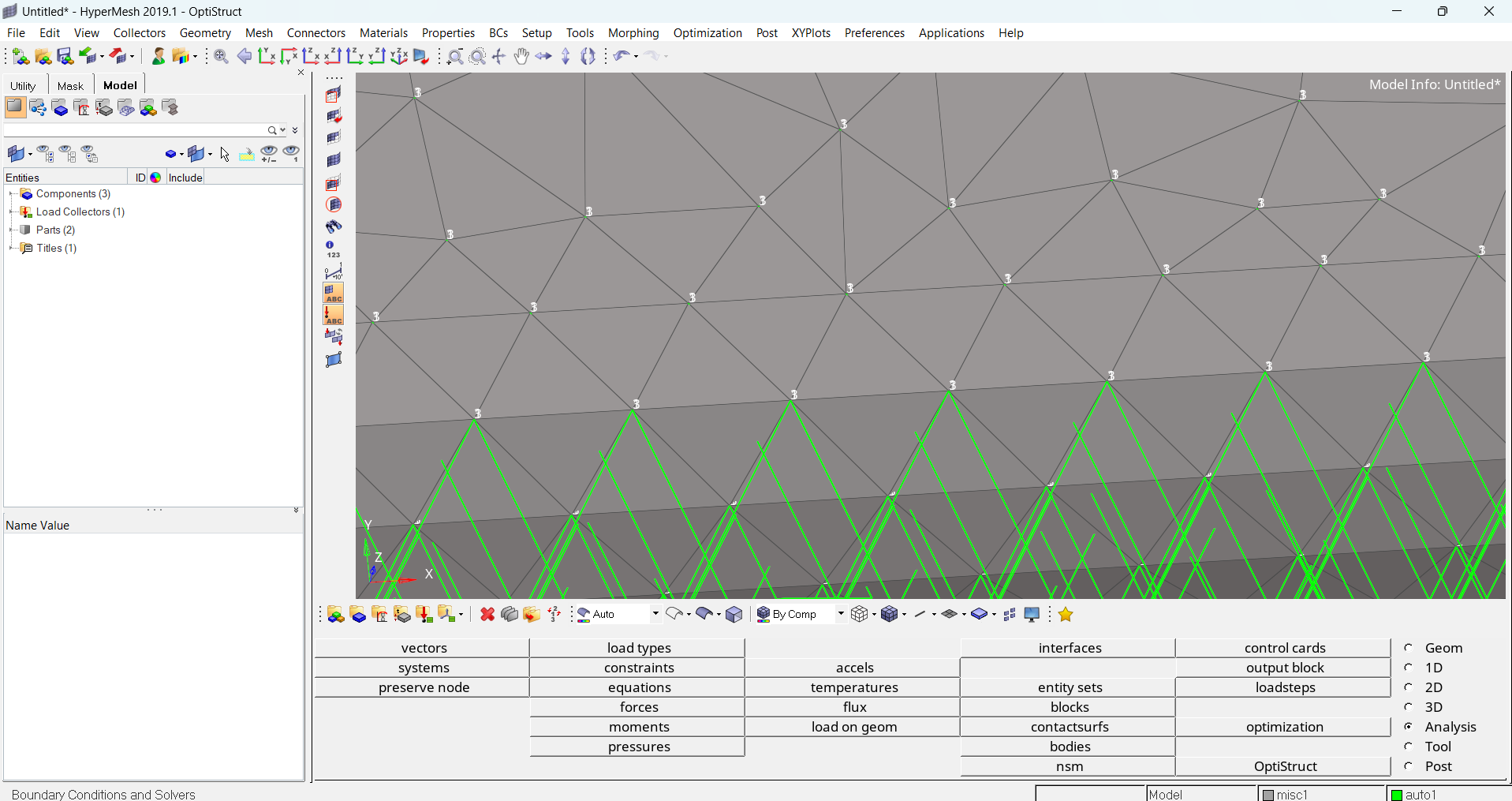Open the forces panel
The height and width of the screenshot is (801, 1512).
(639, 707)
